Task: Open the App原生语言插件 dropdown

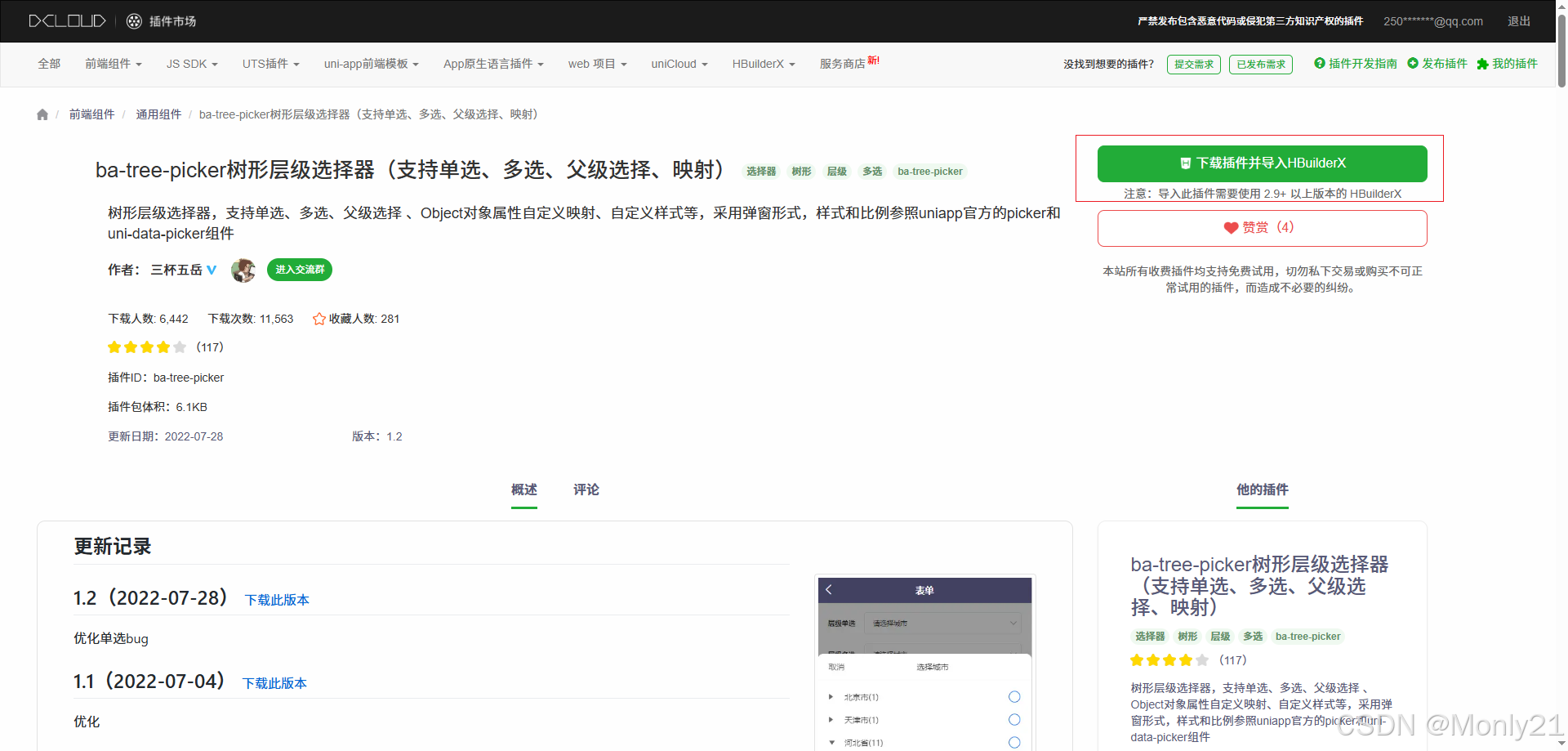Action: click(x=493, y=64)
